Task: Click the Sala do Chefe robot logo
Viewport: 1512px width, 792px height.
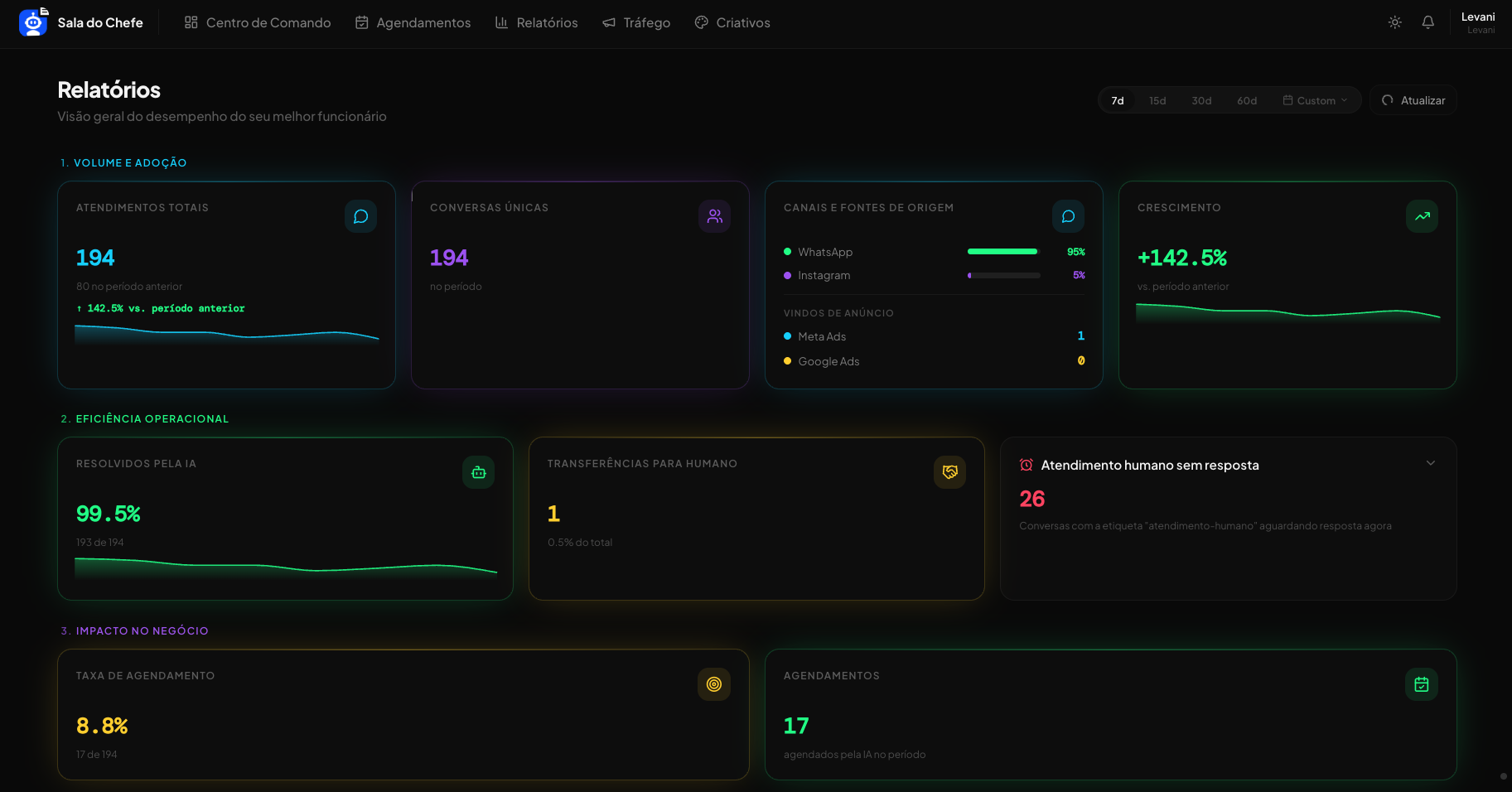Action: (33, 22)
